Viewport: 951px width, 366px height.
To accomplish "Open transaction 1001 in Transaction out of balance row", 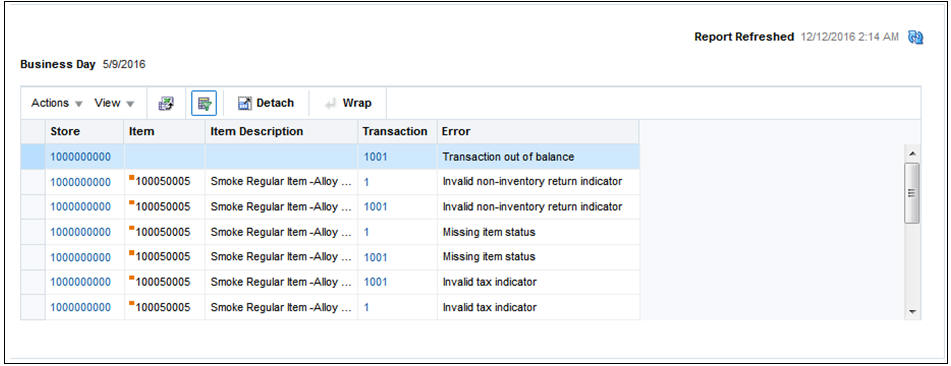I will 375,157.
